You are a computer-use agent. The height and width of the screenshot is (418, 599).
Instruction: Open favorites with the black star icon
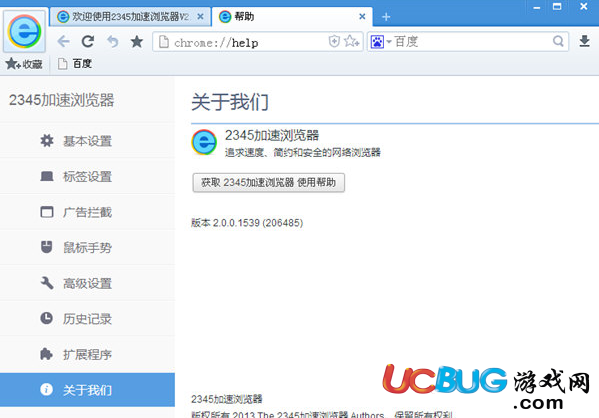[x=137, y=41]
